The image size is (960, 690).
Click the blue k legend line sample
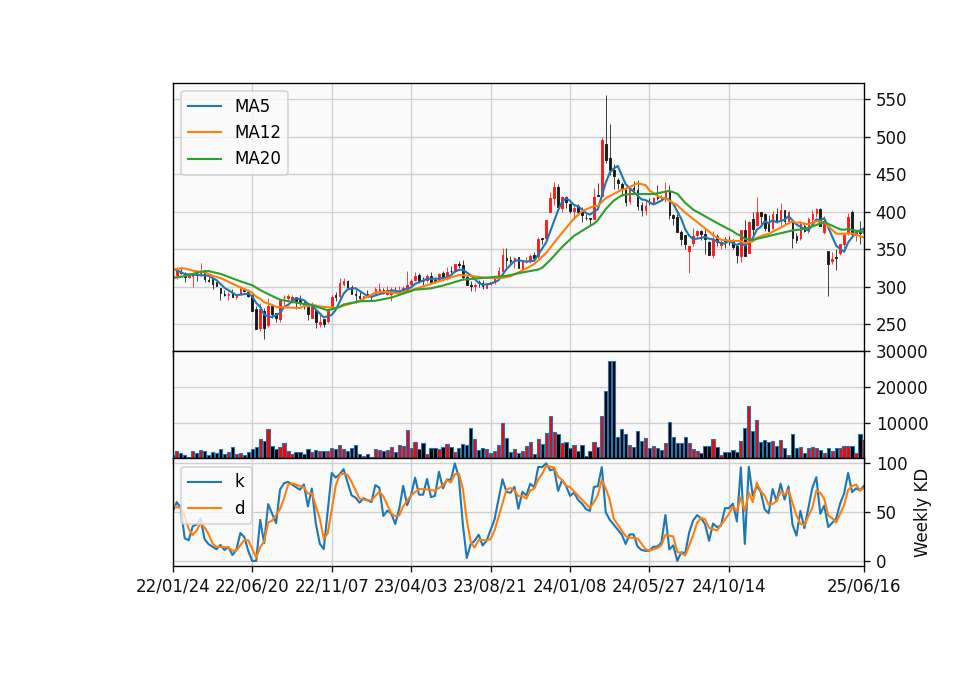(204, 482)
